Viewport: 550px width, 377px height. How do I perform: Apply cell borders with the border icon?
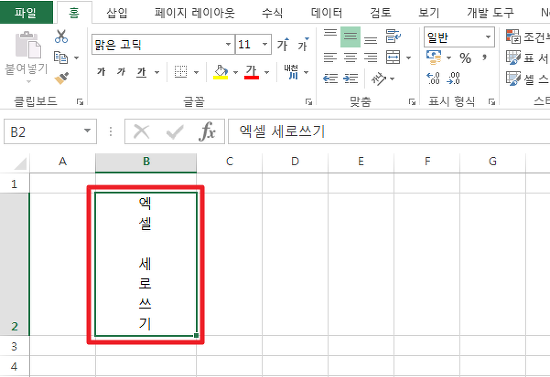181,72
